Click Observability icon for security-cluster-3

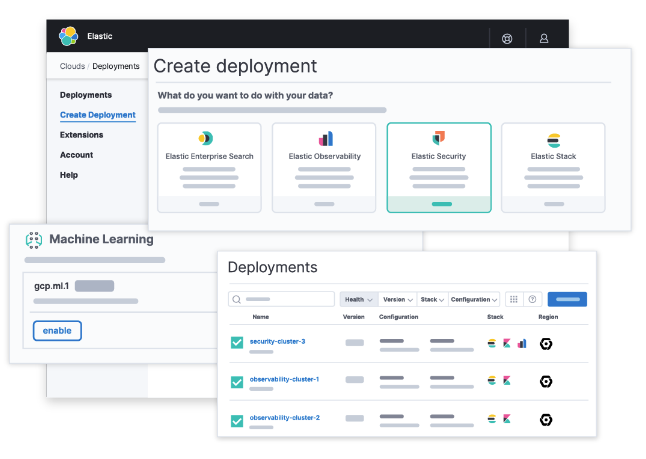[522, 343]
